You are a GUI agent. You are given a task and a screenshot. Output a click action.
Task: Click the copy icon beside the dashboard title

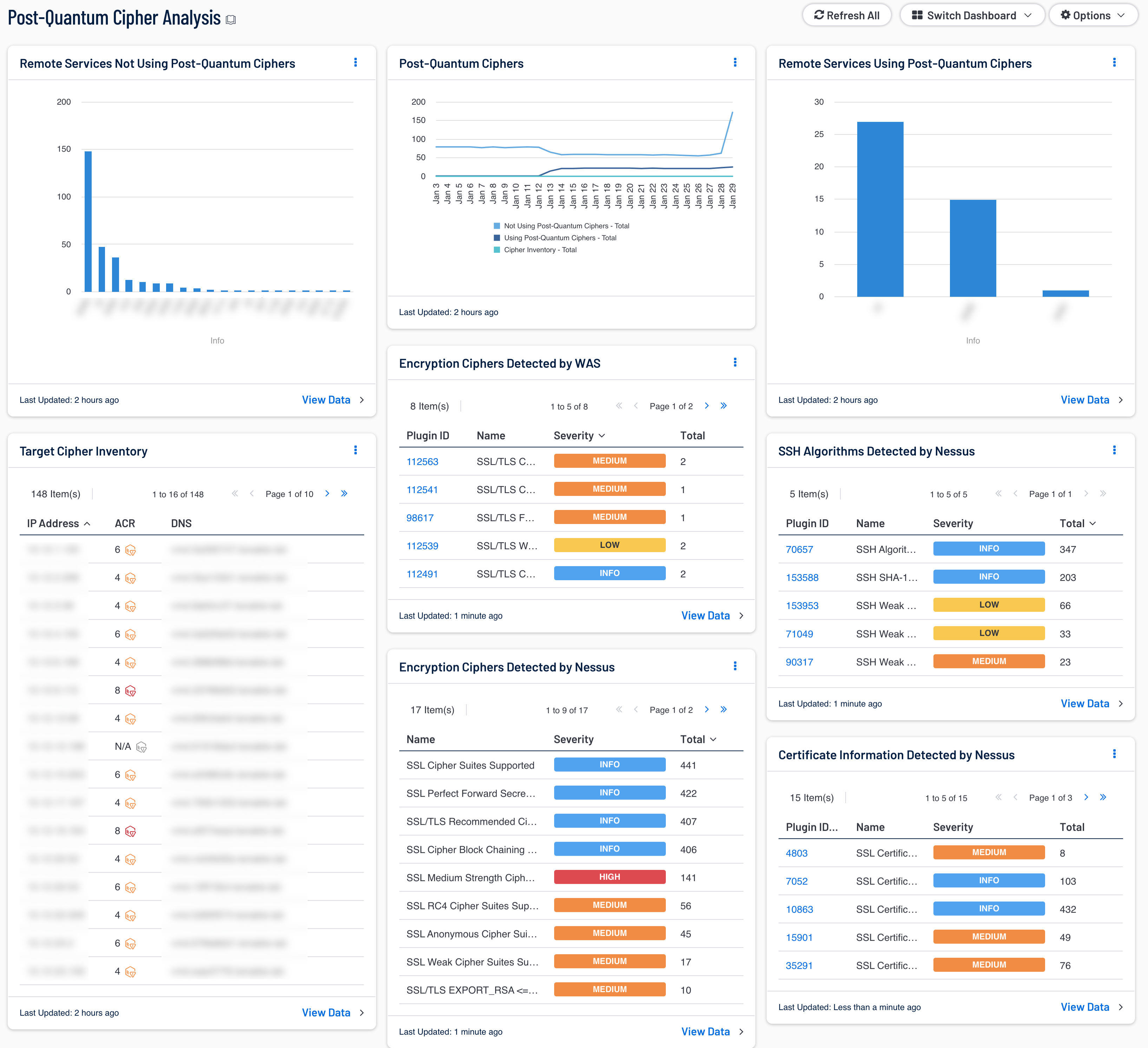(231, 20)
